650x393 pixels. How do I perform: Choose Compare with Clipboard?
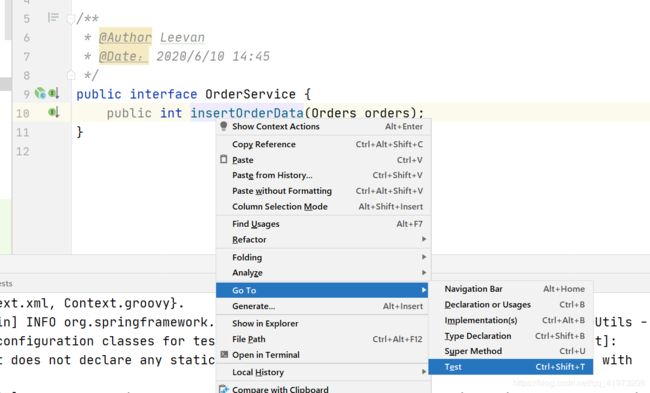[x=324, y=389]
